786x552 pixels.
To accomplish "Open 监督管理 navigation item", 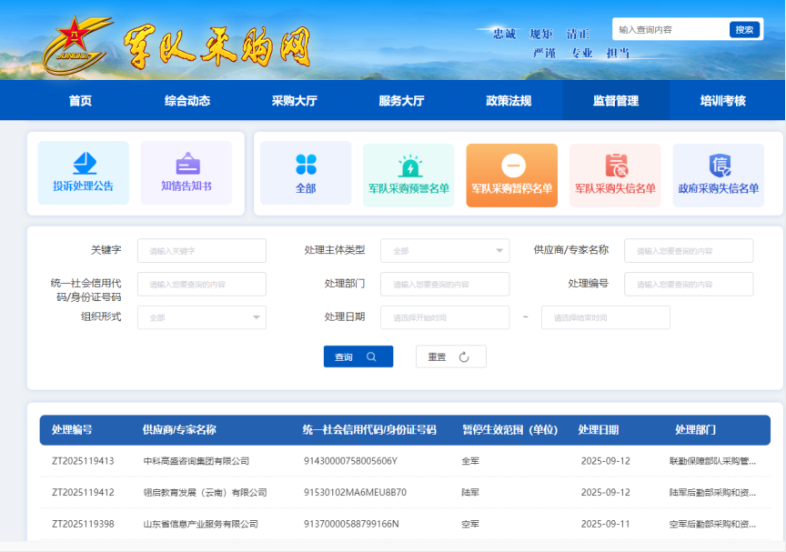I will (x=616, y=101).
